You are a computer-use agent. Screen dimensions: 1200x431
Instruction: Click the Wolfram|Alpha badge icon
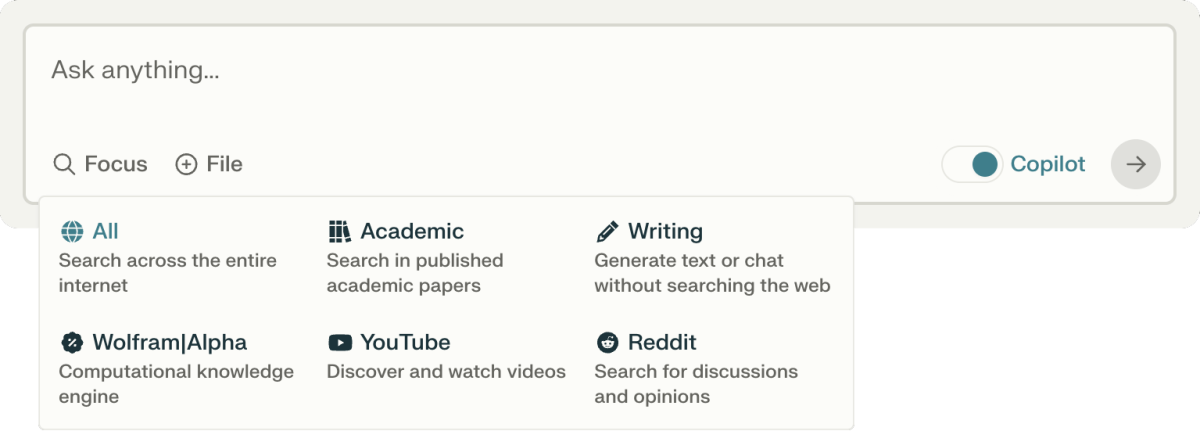tap(72, 343)
